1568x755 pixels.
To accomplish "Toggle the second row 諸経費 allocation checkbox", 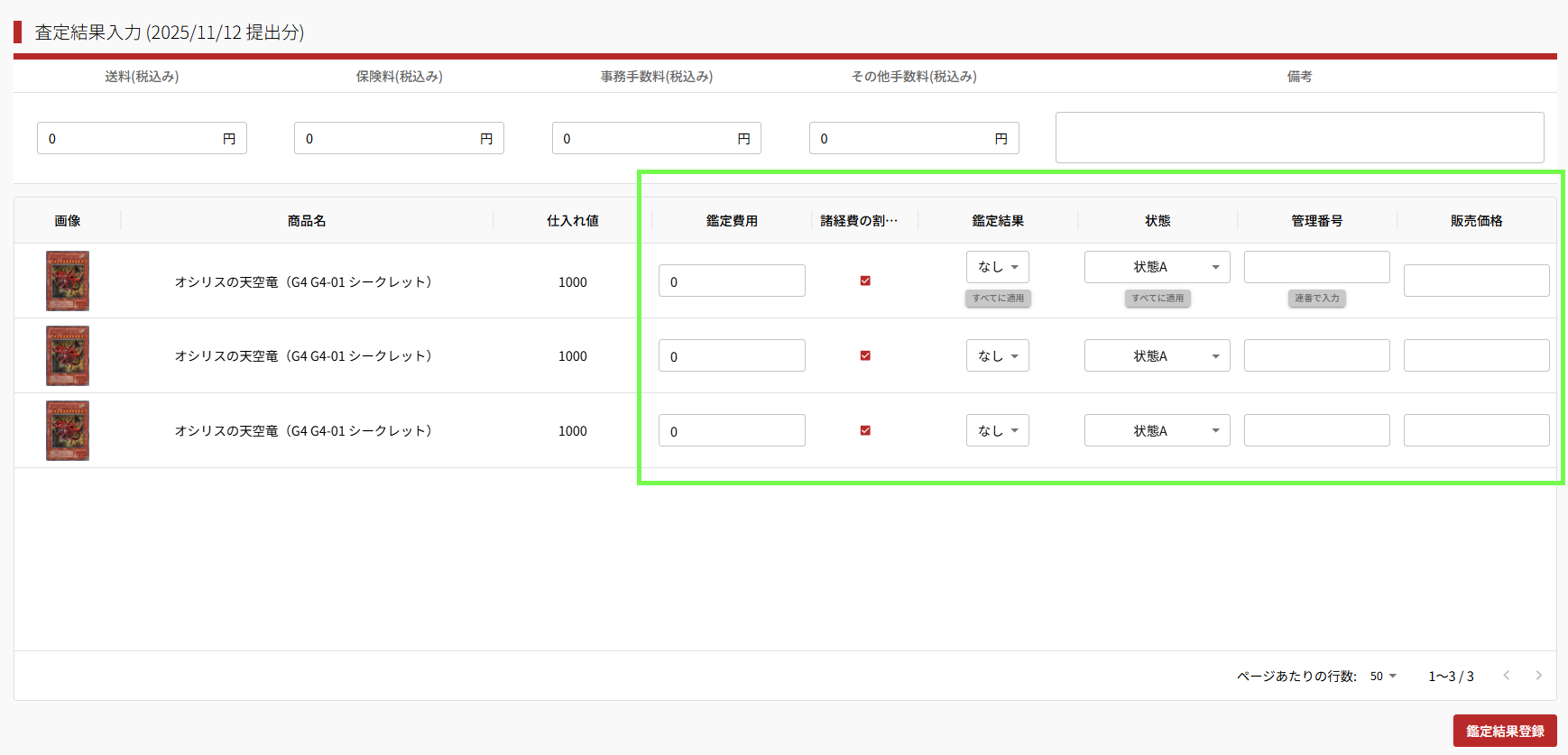I will pos(865,355).
